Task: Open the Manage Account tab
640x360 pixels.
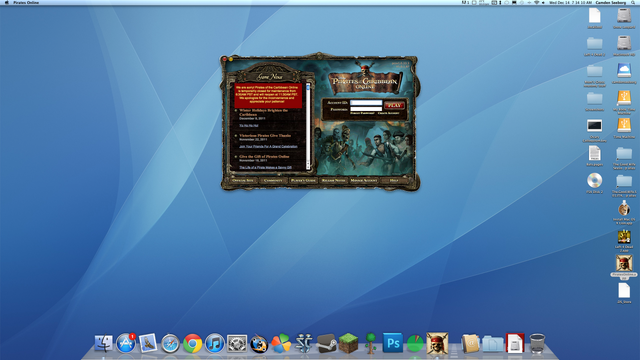Action: 364,180
